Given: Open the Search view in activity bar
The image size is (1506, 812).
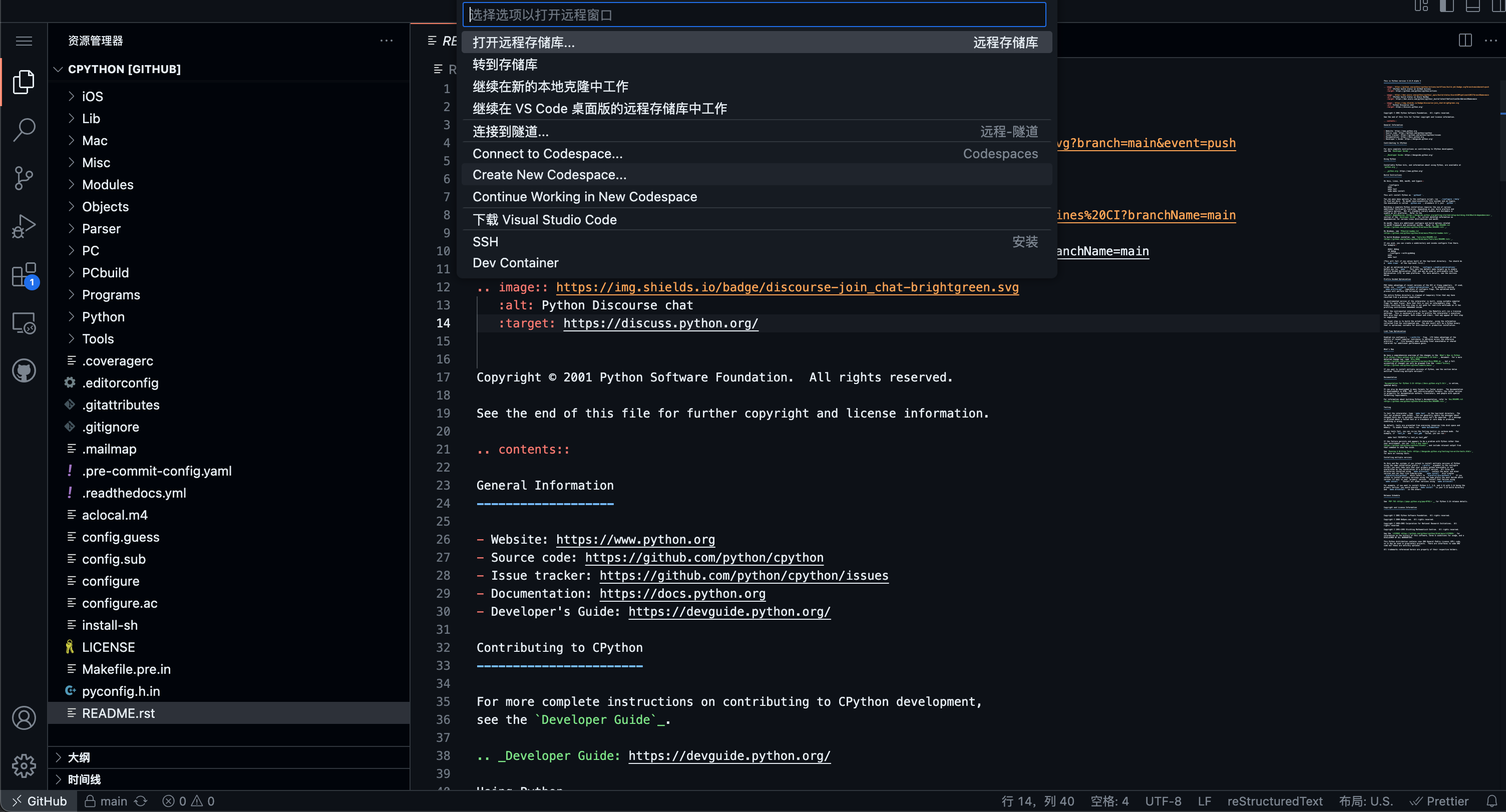Looking at the screenshot, I should [24, 130].
